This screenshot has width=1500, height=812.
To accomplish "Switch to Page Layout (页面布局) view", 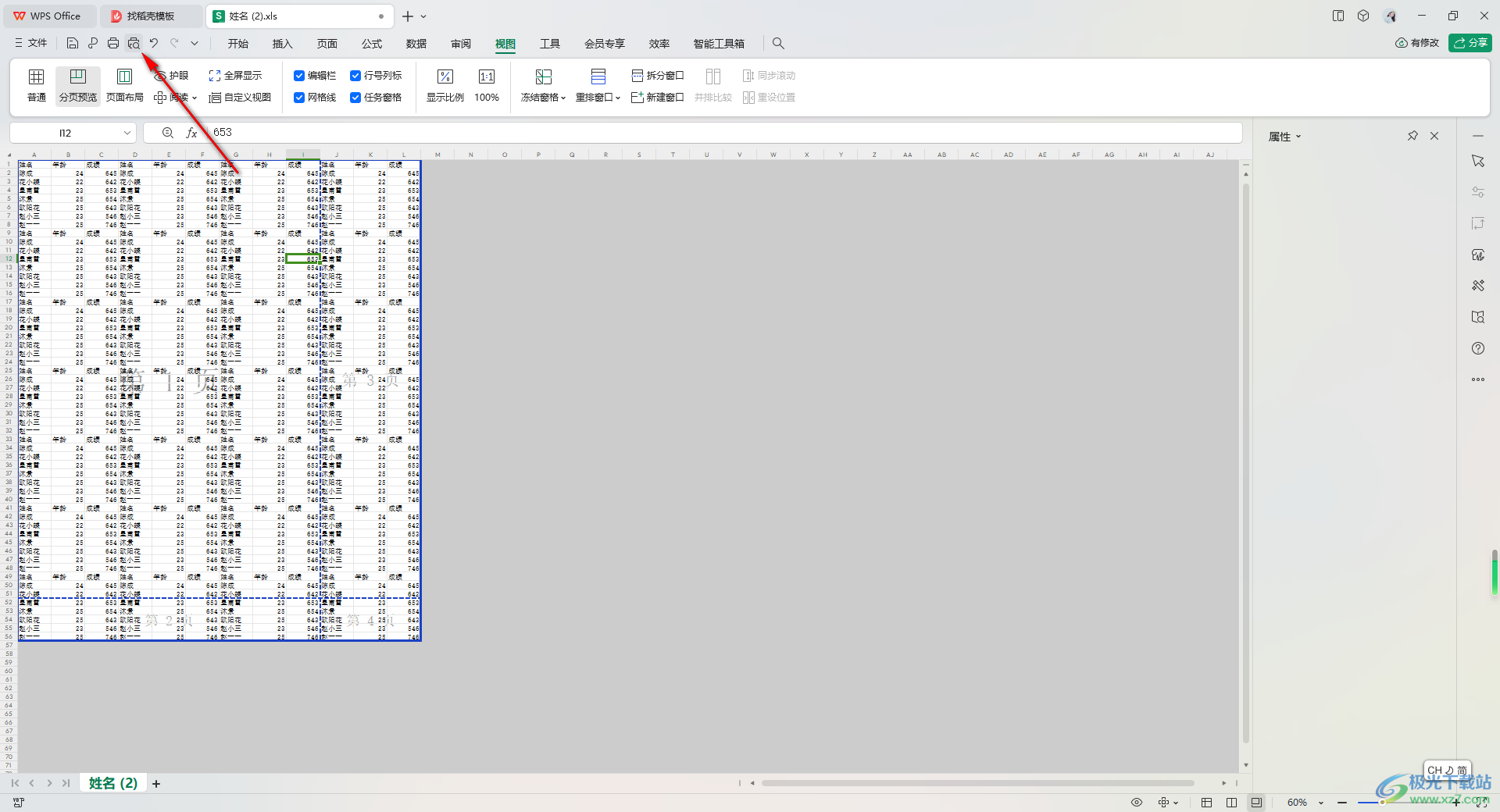I will [x=124, y=85].
